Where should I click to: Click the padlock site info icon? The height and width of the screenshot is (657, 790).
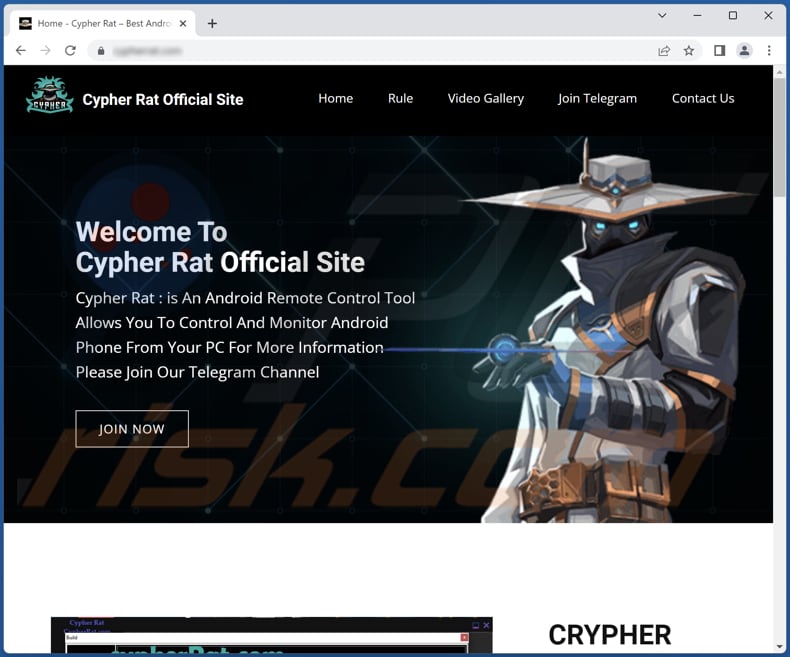[x=101, y=51]
